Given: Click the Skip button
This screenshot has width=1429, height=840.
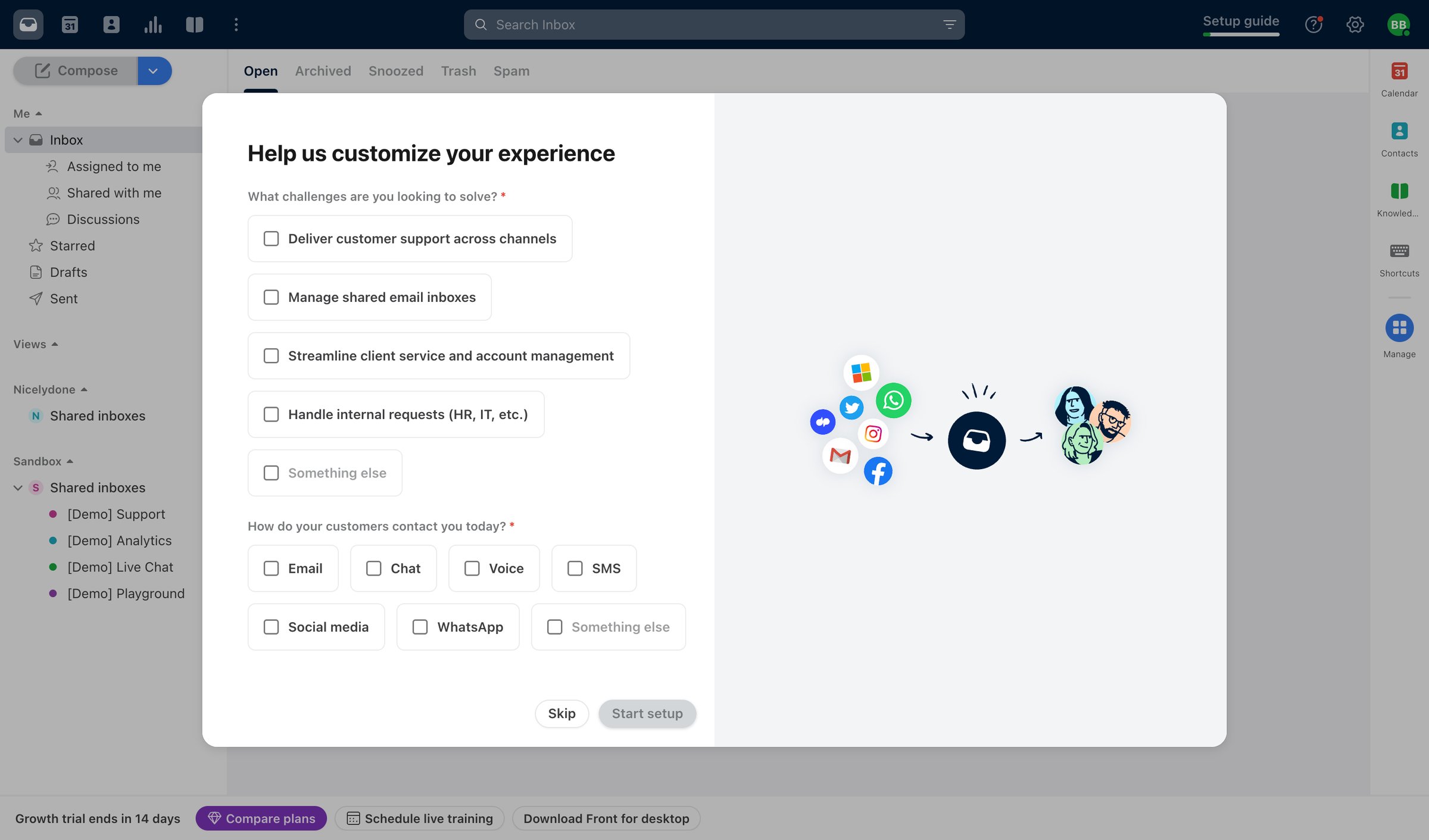Looking at the screenshot, I should (561, 713).
